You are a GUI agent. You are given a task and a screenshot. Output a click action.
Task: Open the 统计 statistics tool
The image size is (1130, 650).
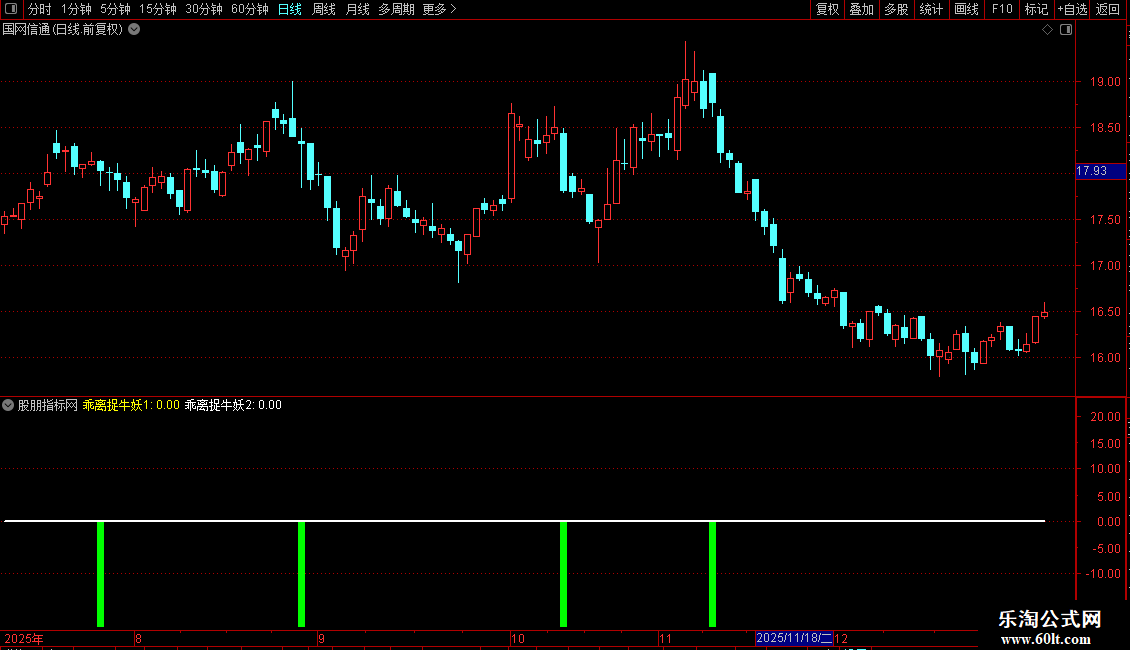pyautogui.click(x=931, y=9)
